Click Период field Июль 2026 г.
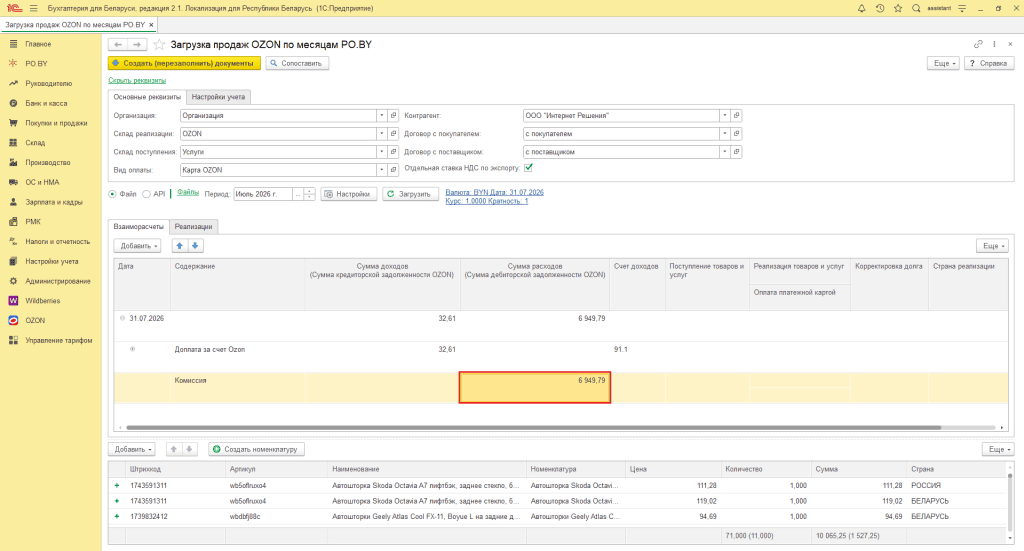This screenshot has height=551, width=1024. tap(264, 194)
